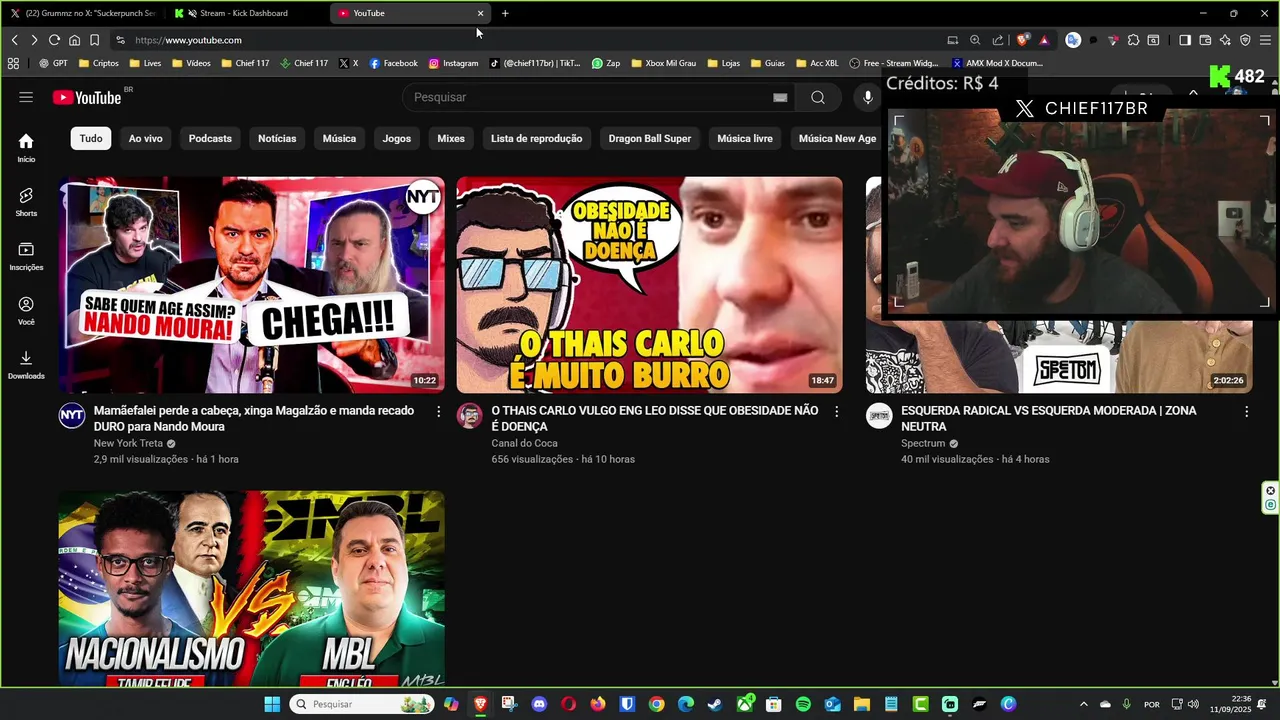The height and width of the screenshot is (720, 1280).
Task: Open more options for Thais Carlo video
Action: pyautogui.click(x=837, y=411)
